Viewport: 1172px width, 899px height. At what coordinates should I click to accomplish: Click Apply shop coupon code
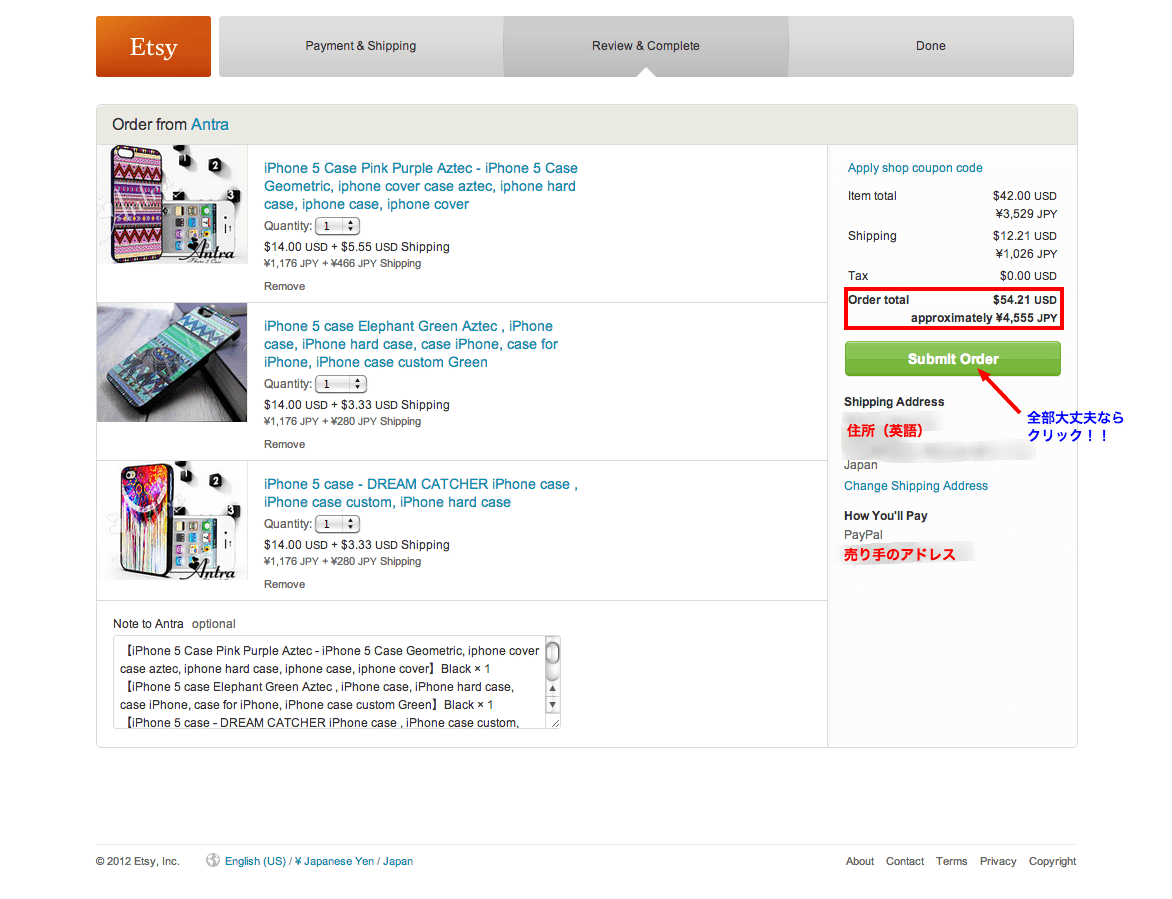[915, 168]
